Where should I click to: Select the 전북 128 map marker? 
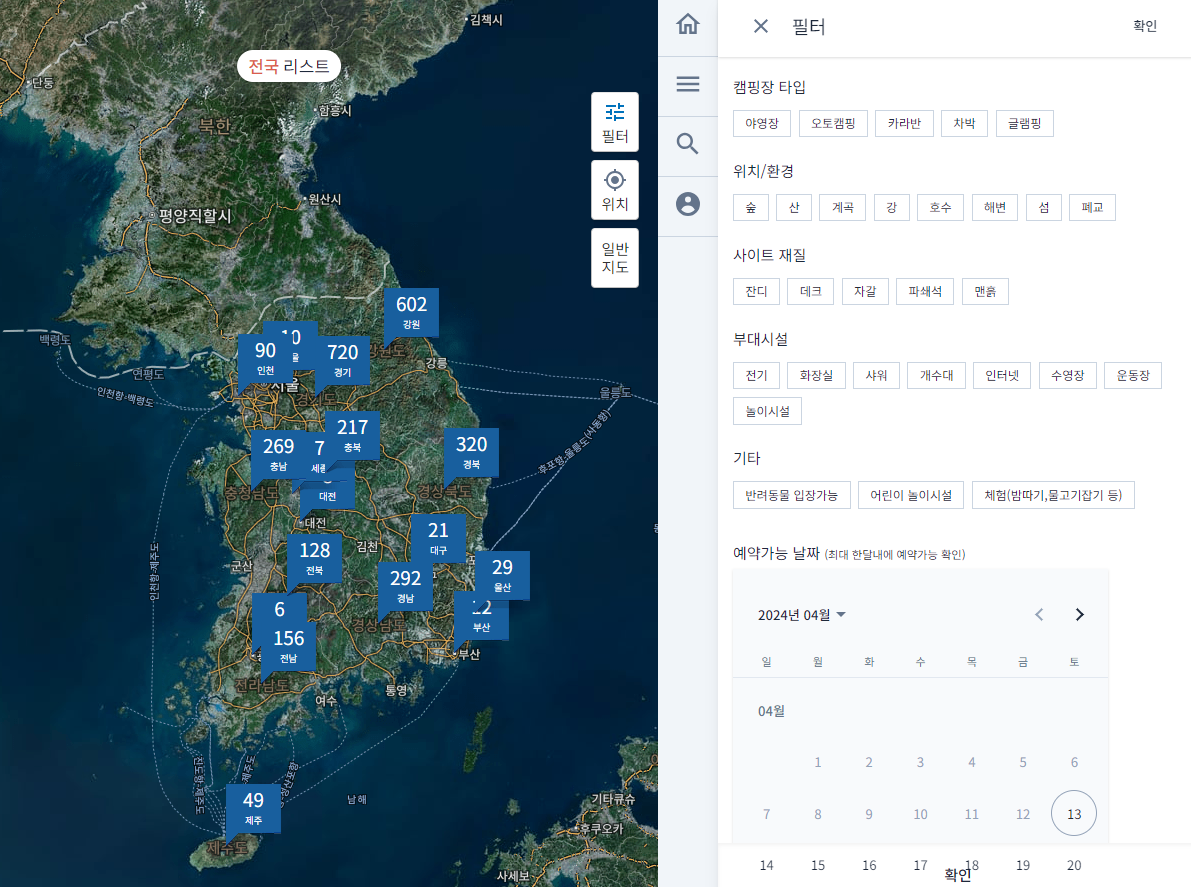pos(314,558)
